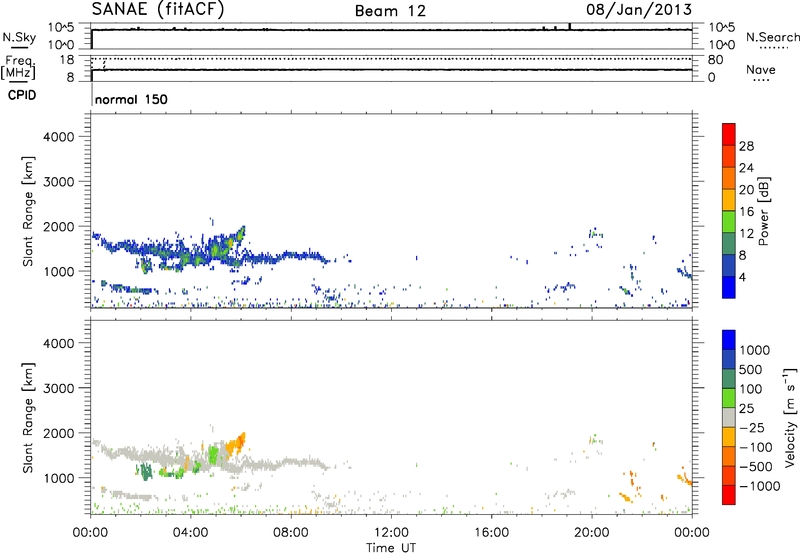This screenshot has width=800, height=554.
Task: Click the Nave legend label
Action: coord(761,69)
